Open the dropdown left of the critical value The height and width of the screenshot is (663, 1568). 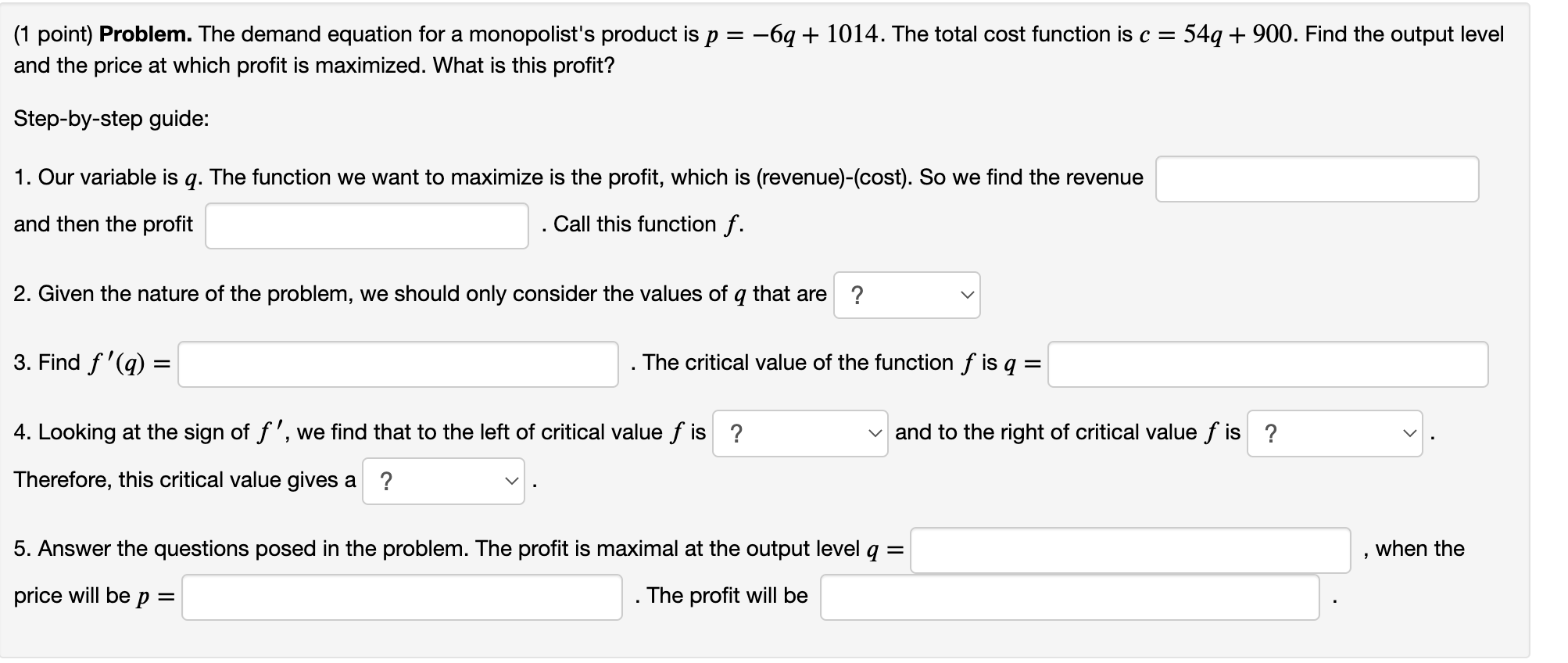tap(799, 433)
